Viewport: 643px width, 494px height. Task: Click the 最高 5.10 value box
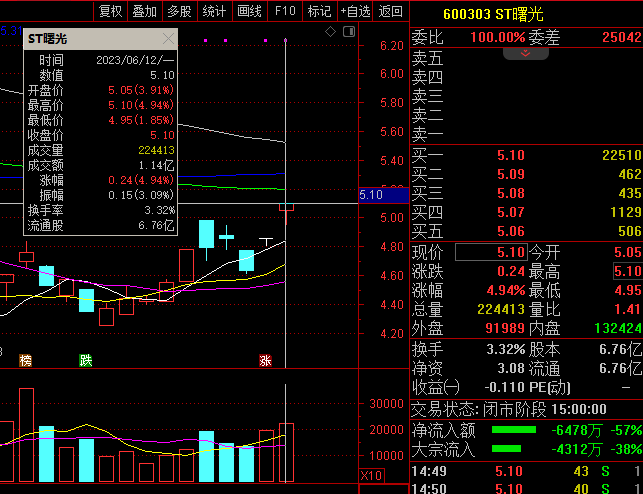pos(628,271)
